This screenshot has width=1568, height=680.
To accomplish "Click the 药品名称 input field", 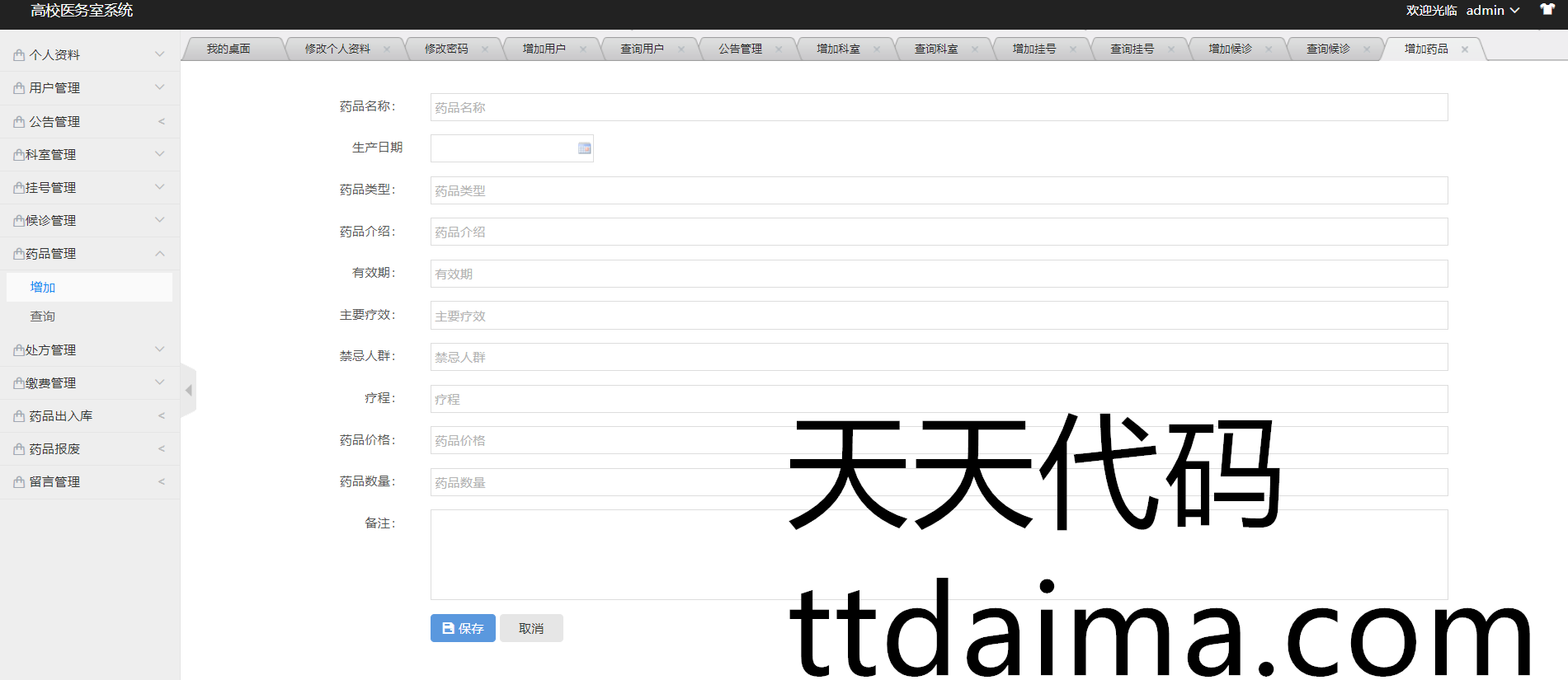I will [939, 107].
